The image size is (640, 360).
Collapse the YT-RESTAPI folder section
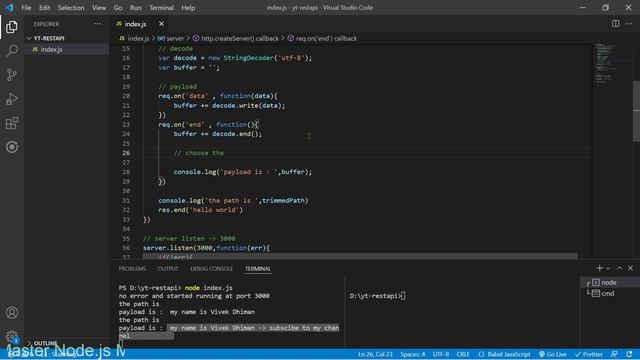(x=49, y=38)
